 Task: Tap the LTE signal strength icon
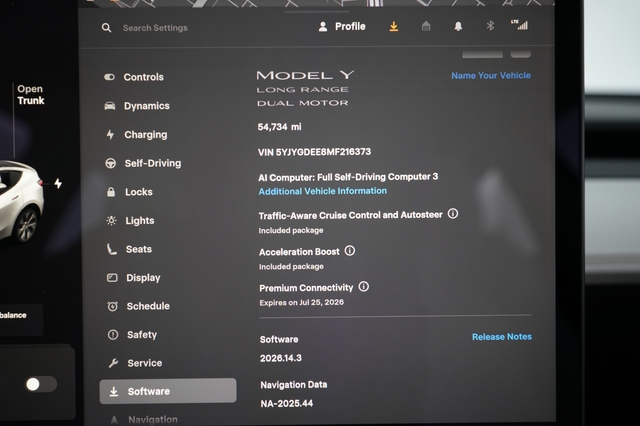pos(519,25)
